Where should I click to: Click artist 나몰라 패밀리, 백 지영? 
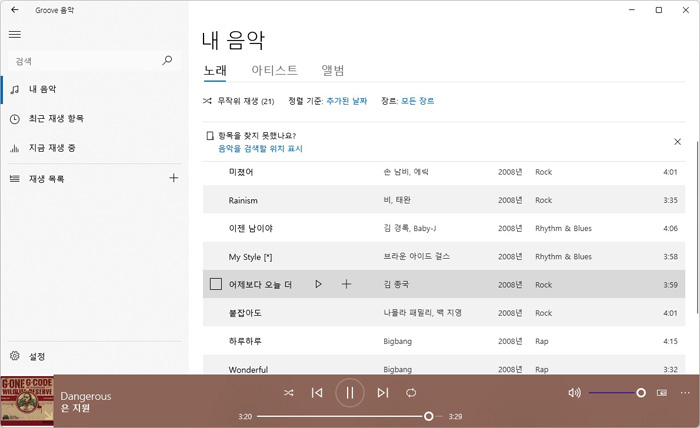click(422, 313)
